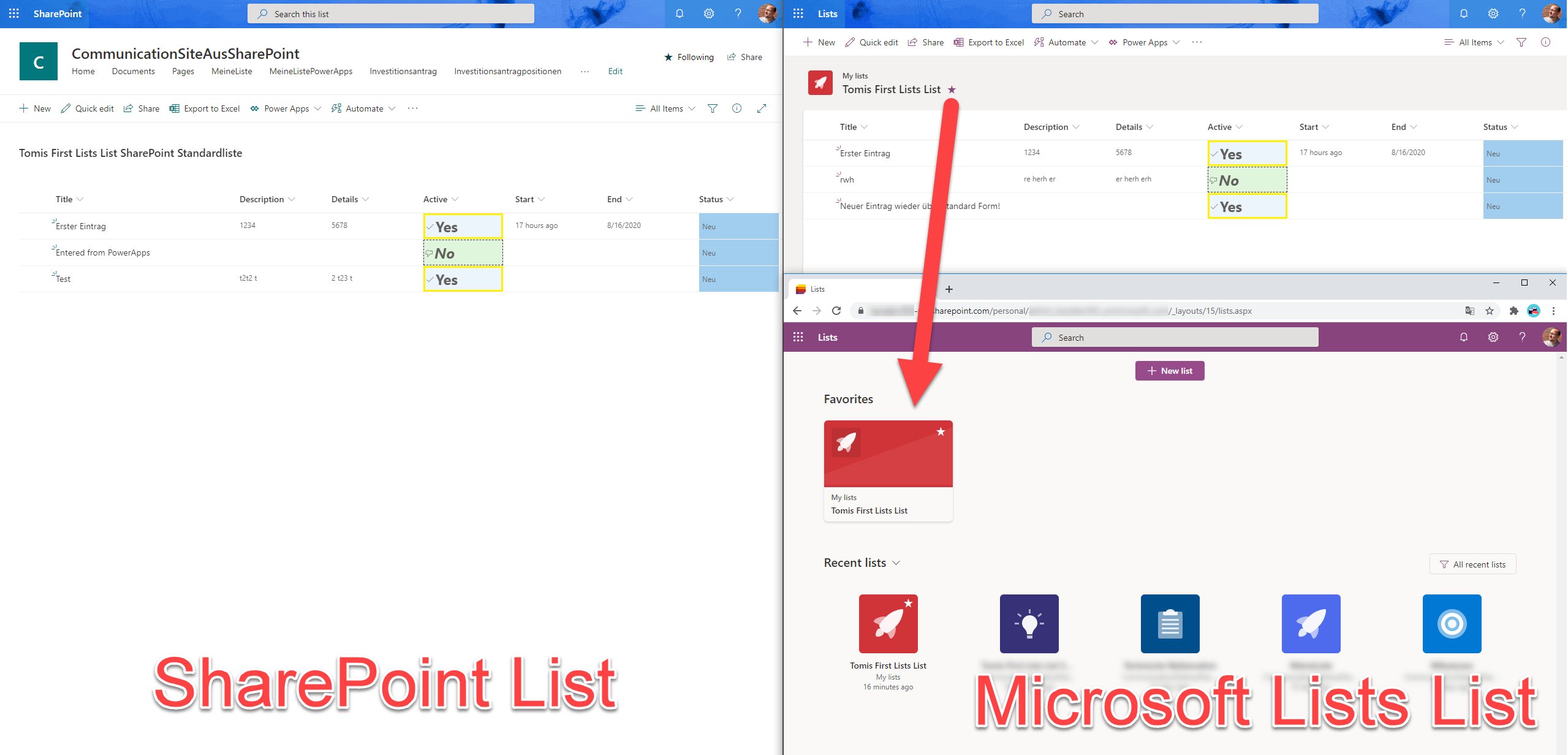Click the New list button

click(x=1169, y=371)
